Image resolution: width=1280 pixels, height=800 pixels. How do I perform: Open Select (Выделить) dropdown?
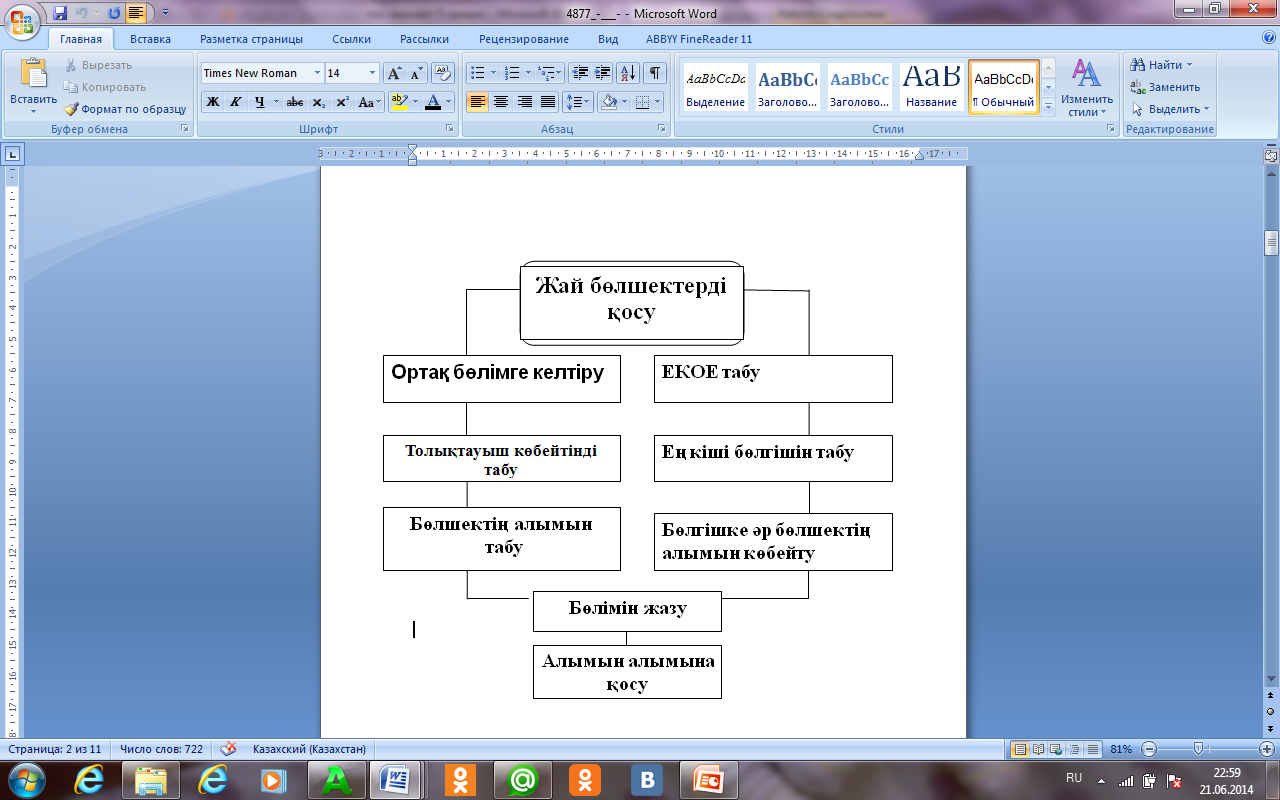(x=1170, y=109)
